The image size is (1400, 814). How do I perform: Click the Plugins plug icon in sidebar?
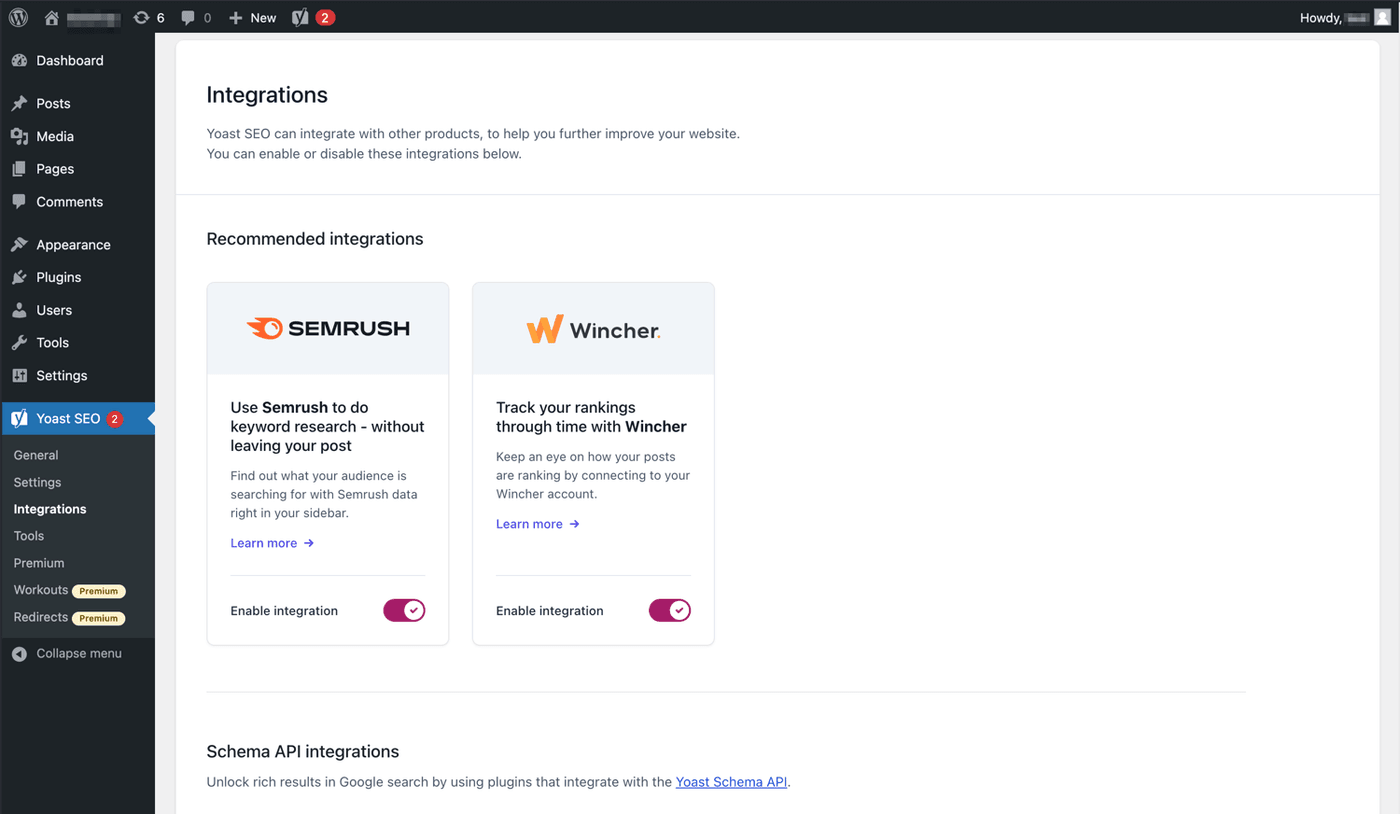click(19, 277)
